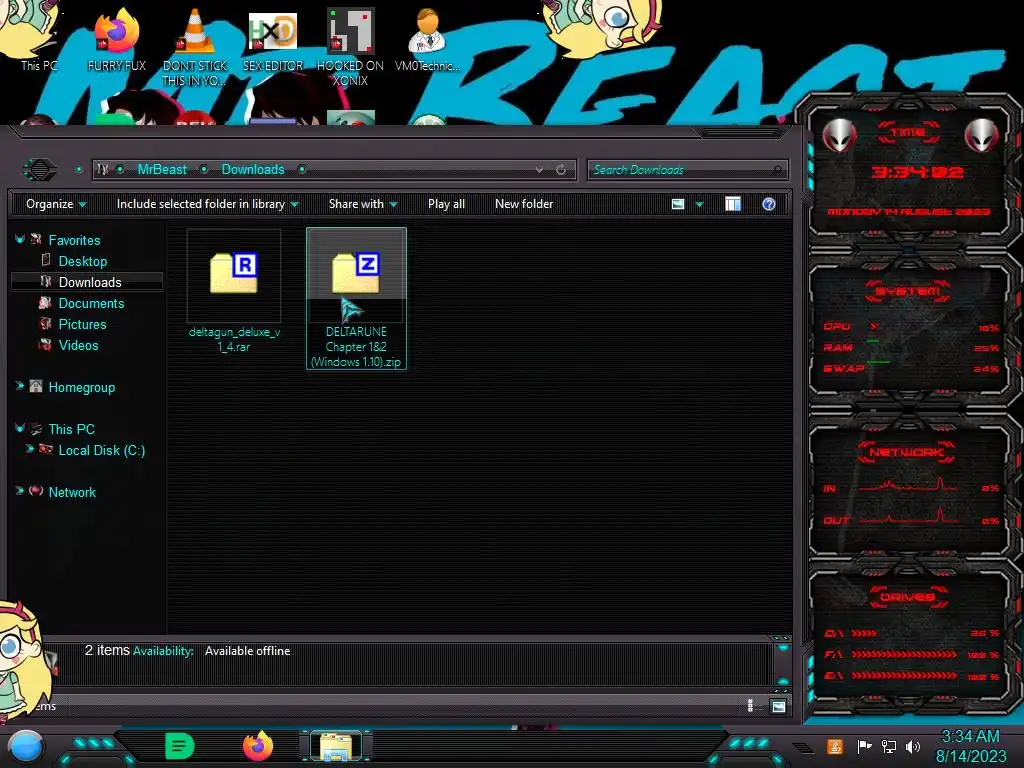1024x768 pixels.
Task: Click the MrBeast breadcrumb in address bar
Action: click(x=162, y=170)
